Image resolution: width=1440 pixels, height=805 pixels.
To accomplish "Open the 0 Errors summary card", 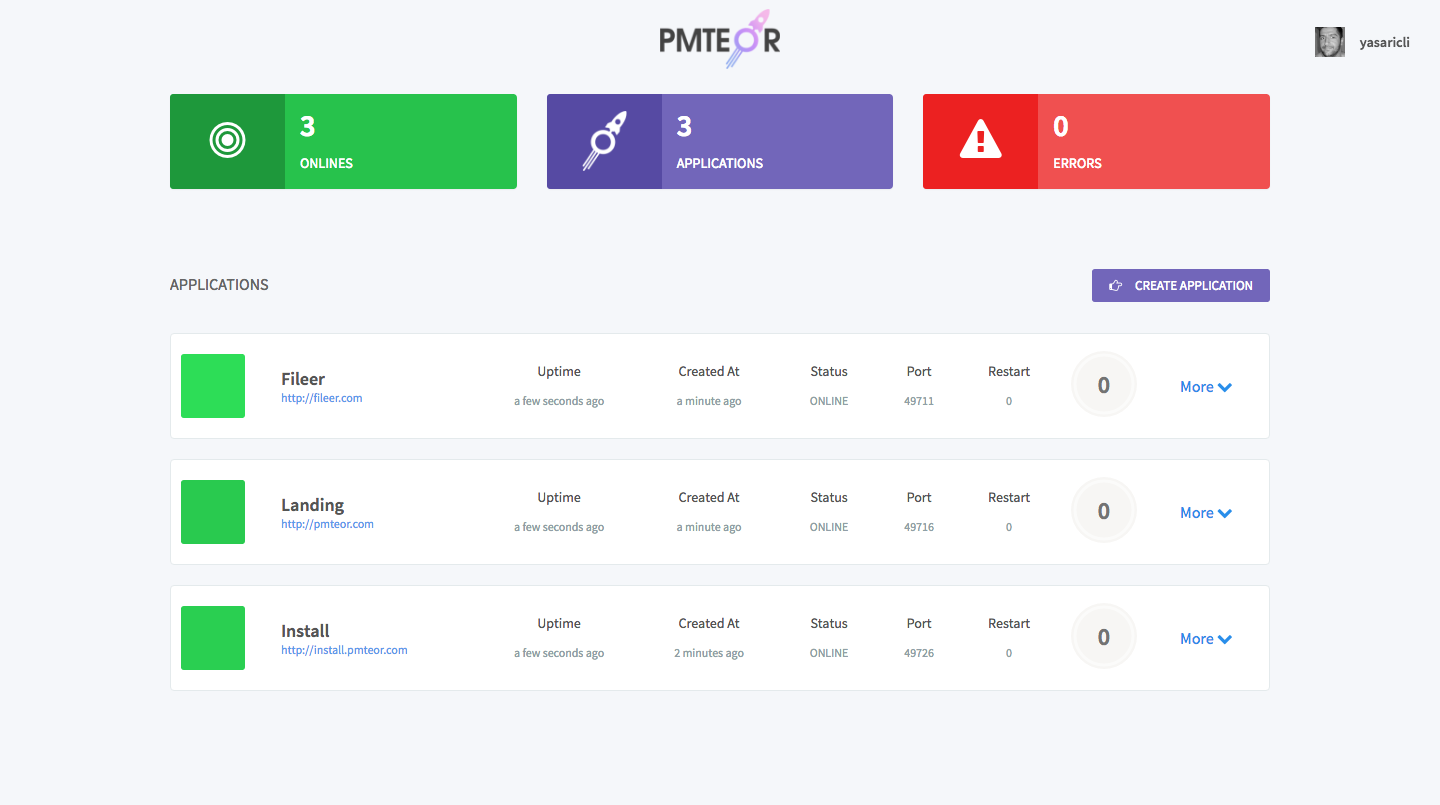I will click(1096, 141).
